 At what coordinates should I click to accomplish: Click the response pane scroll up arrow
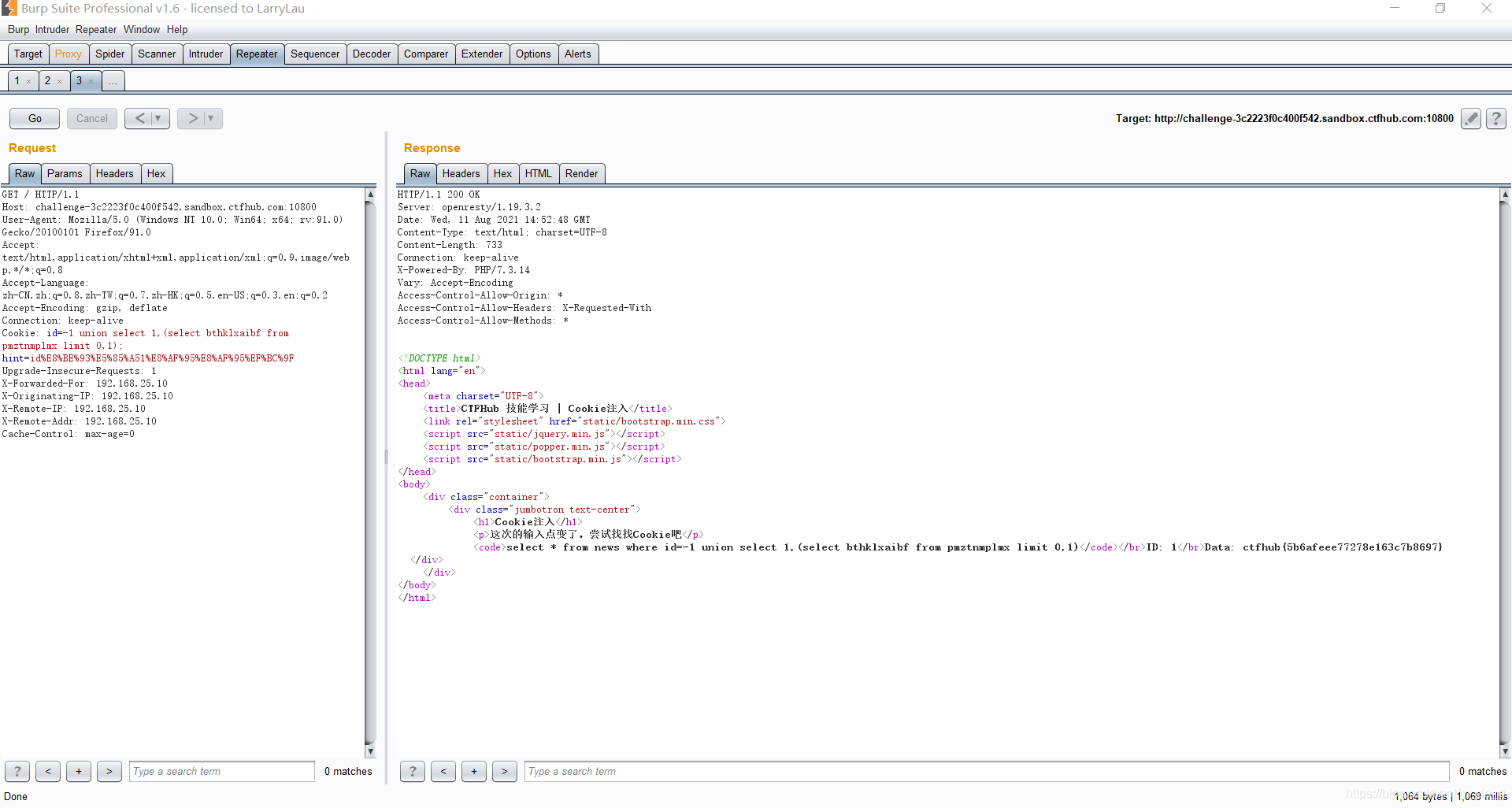(1505, 194)
